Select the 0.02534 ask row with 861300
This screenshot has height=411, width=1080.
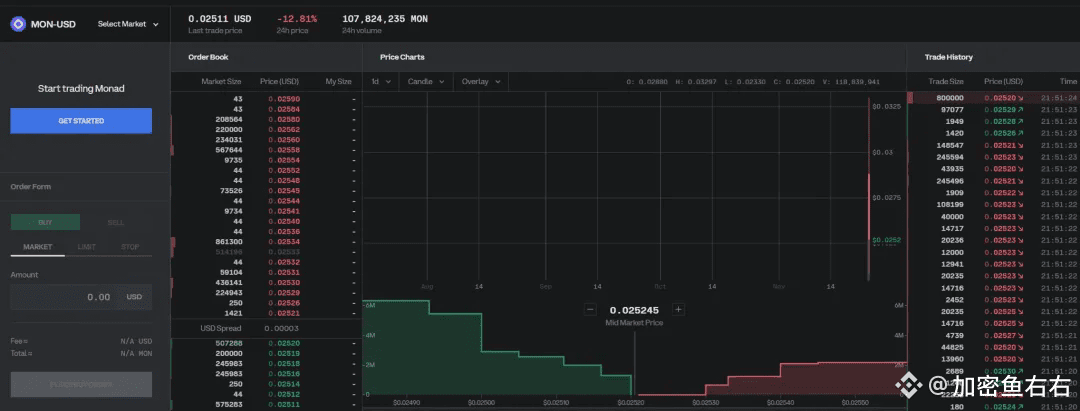pyautogui.click(x=266, y=242)
